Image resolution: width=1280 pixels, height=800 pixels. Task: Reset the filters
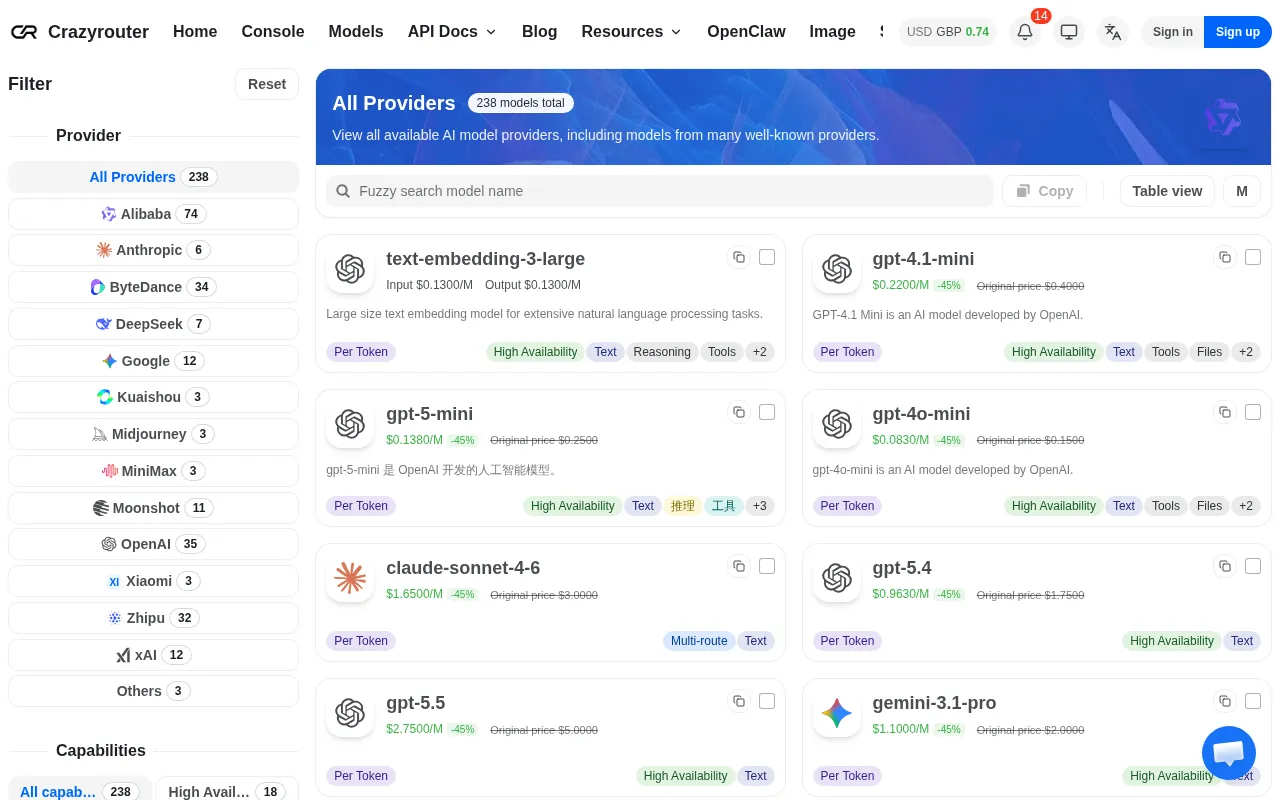tap(267, 84)
